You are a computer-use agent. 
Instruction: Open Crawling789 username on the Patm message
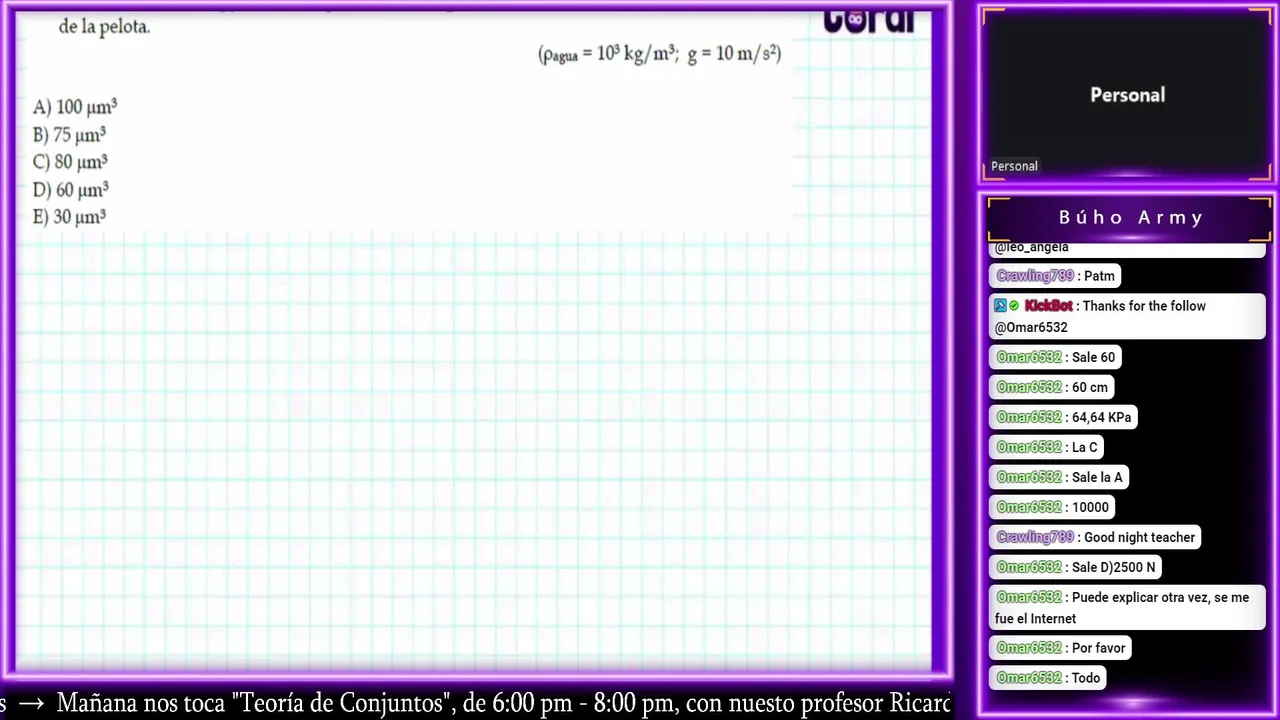pyautogui.click(x=1035, y=276)
